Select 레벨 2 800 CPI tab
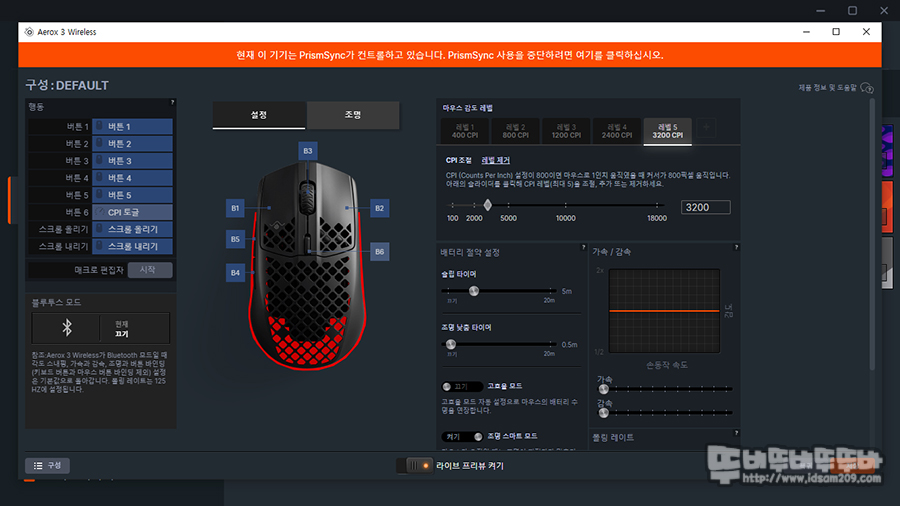This screenshot has width=900, height=506. click(515, 131)
